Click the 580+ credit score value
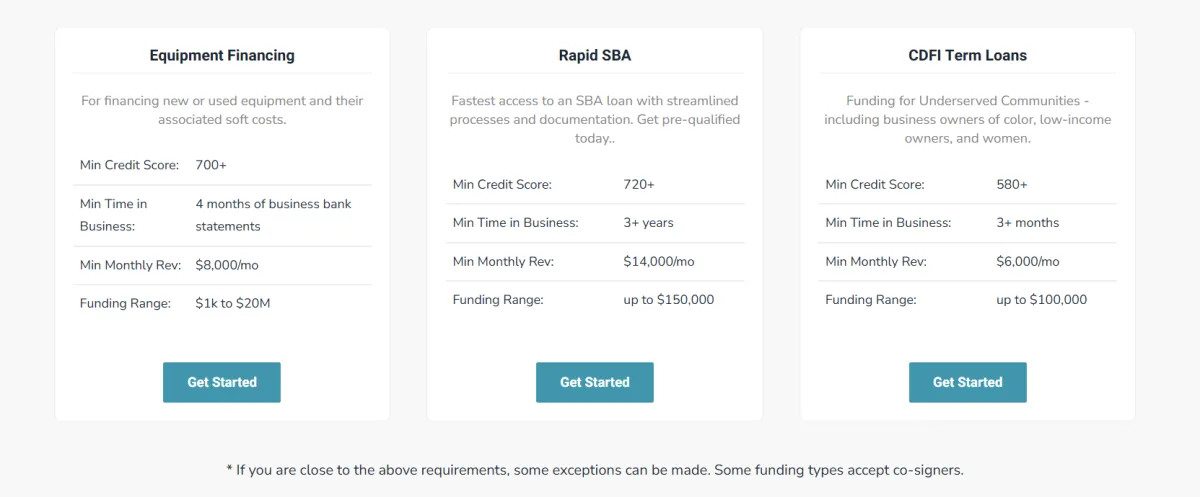The width and height of the screenshot is (1200, 497). (x=1012, y=184)
